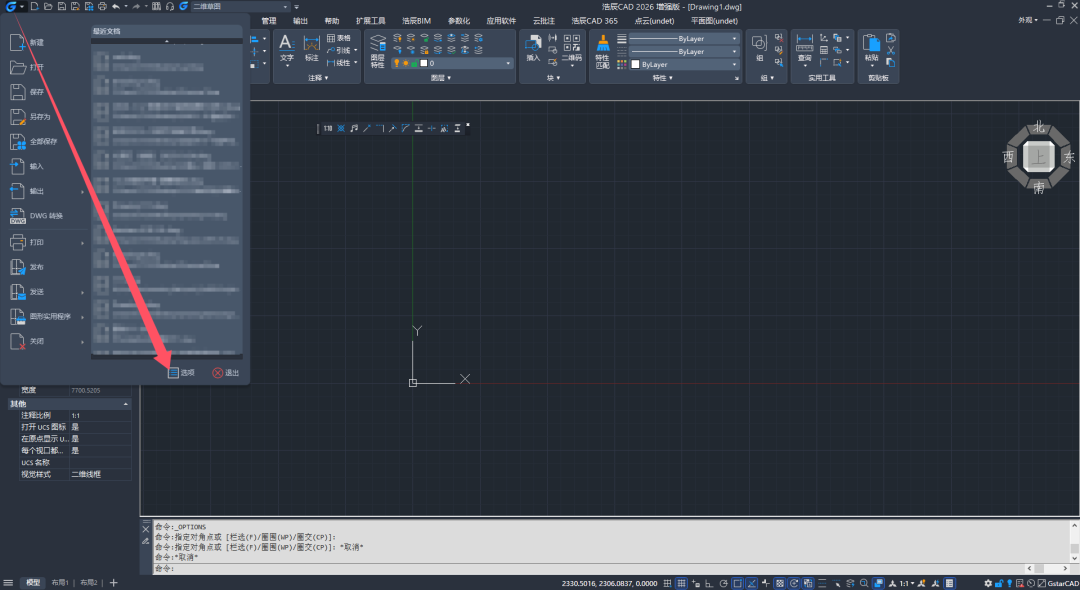Click the Undo arrow in quick-access toolbar
Image resolution: width=1080 pixels, height=590 pixels.
116,6
